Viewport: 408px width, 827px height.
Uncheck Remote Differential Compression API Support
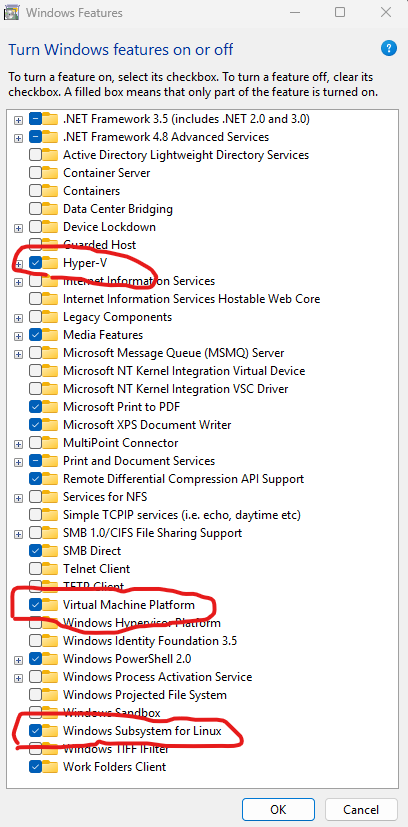(35, 478)
